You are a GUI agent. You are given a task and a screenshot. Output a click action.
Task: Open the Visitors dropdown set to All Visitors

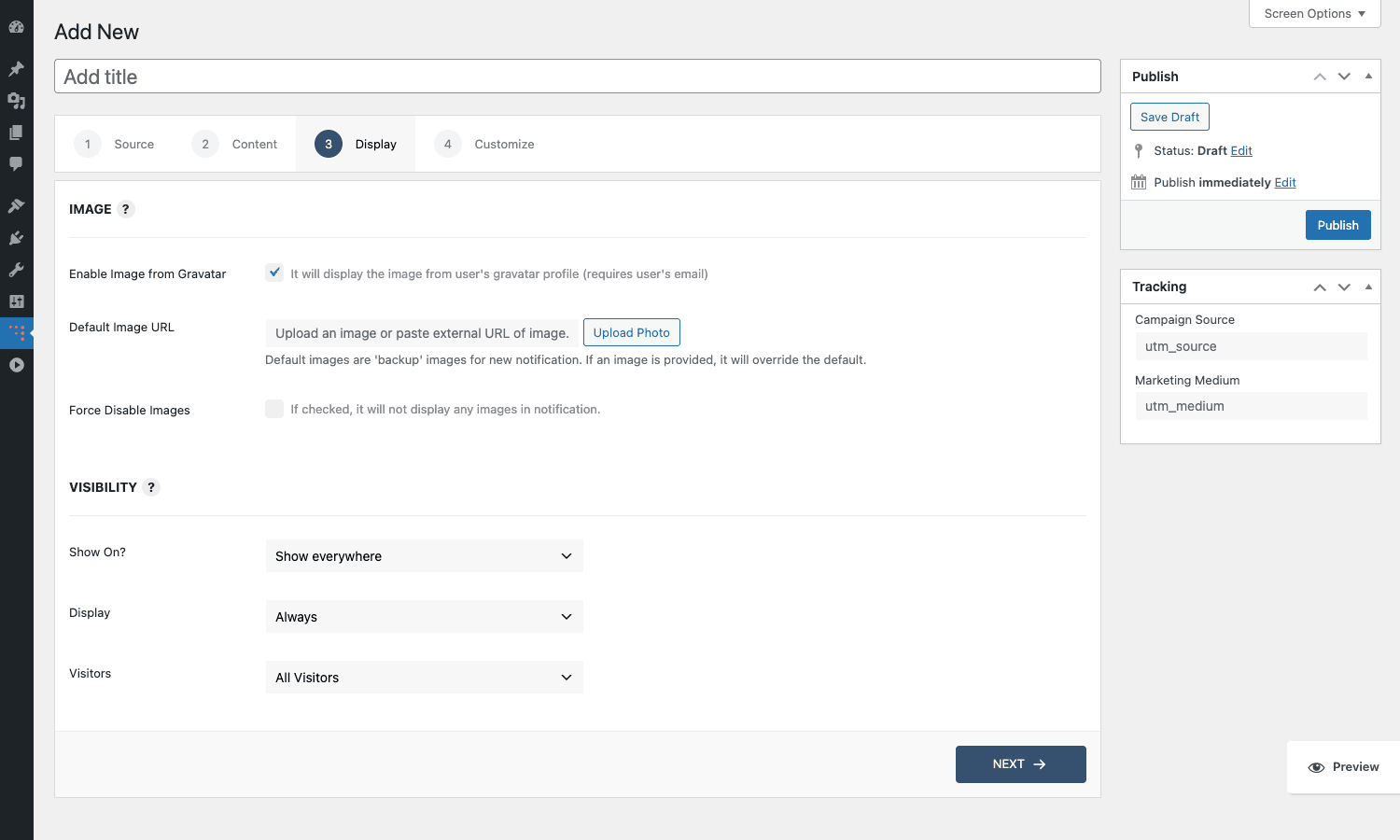[x=425, y=678]
